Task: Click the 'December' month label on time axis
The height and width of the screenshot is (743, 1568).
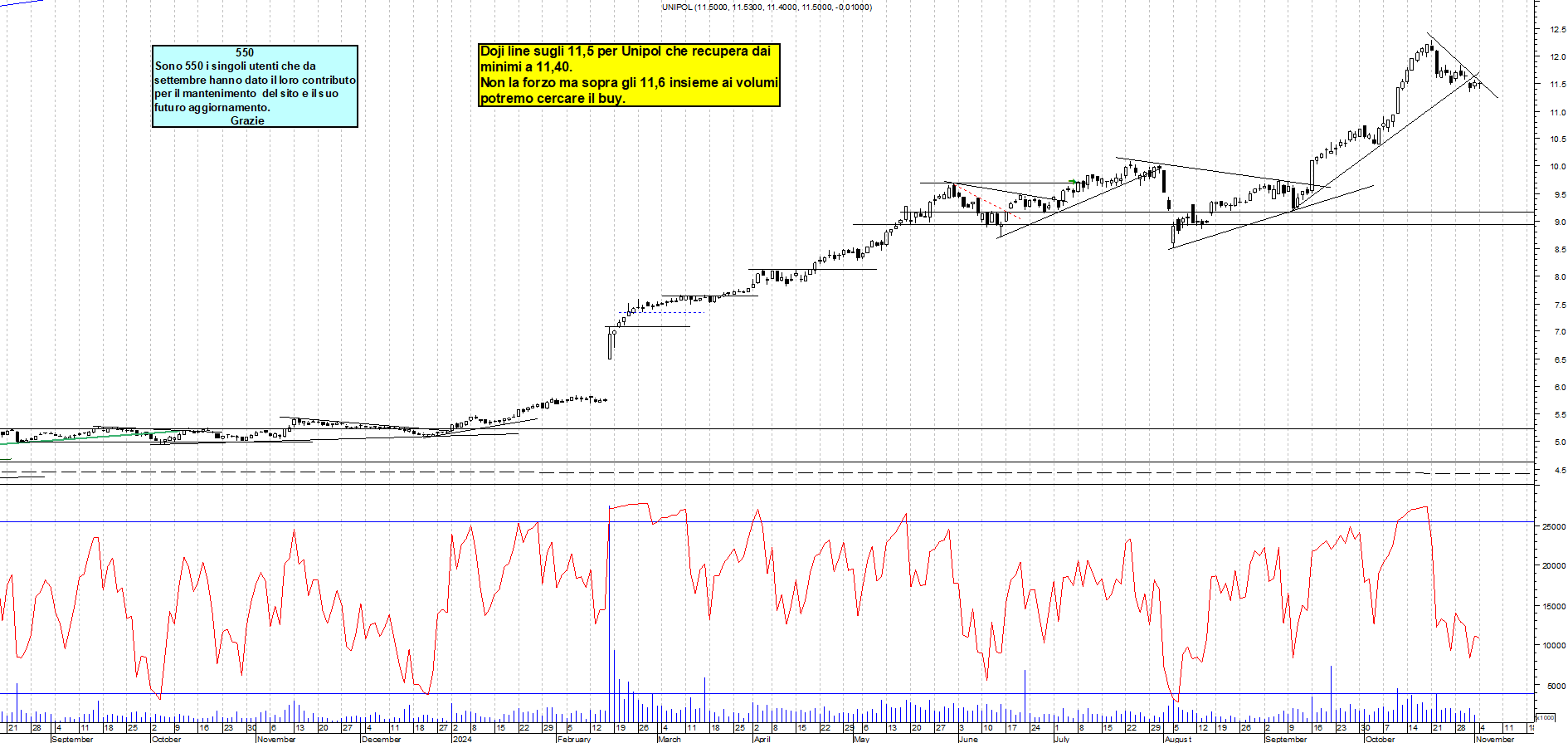Action: click(x=382, y=739)
